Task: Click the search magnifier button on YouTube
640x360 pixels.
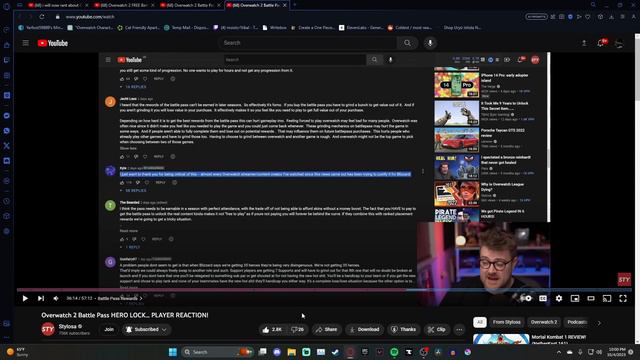Action: (407, 43)
